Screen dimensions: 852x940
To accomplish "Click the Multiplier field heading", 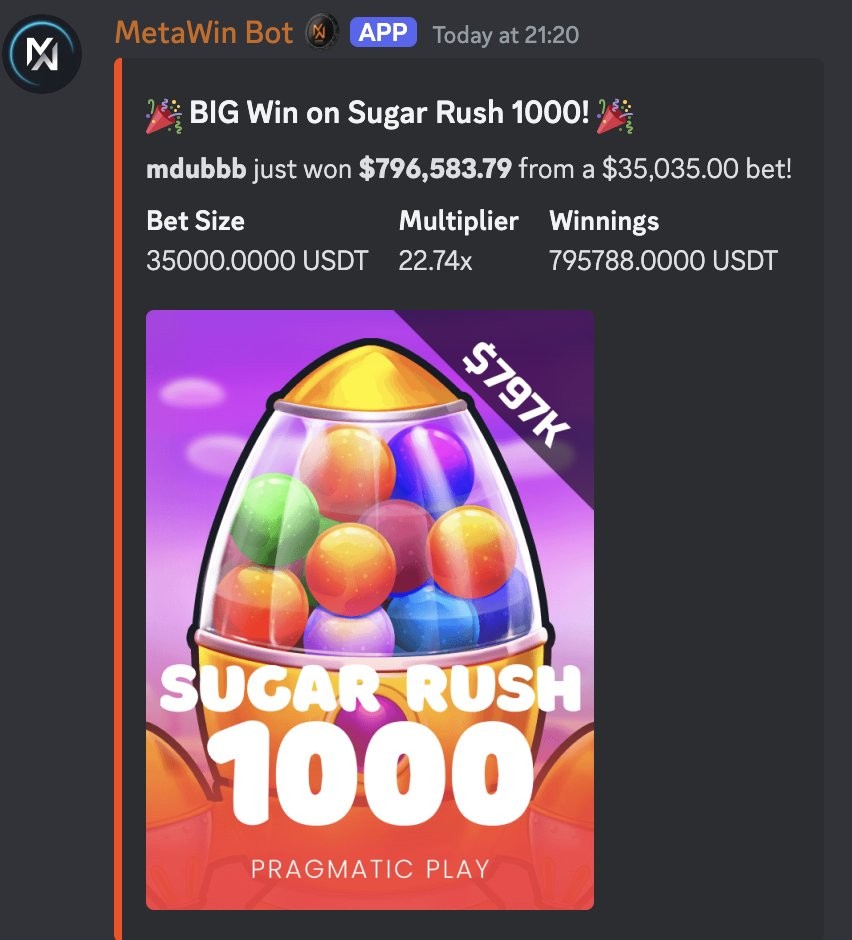I will [x=459, y=221].
